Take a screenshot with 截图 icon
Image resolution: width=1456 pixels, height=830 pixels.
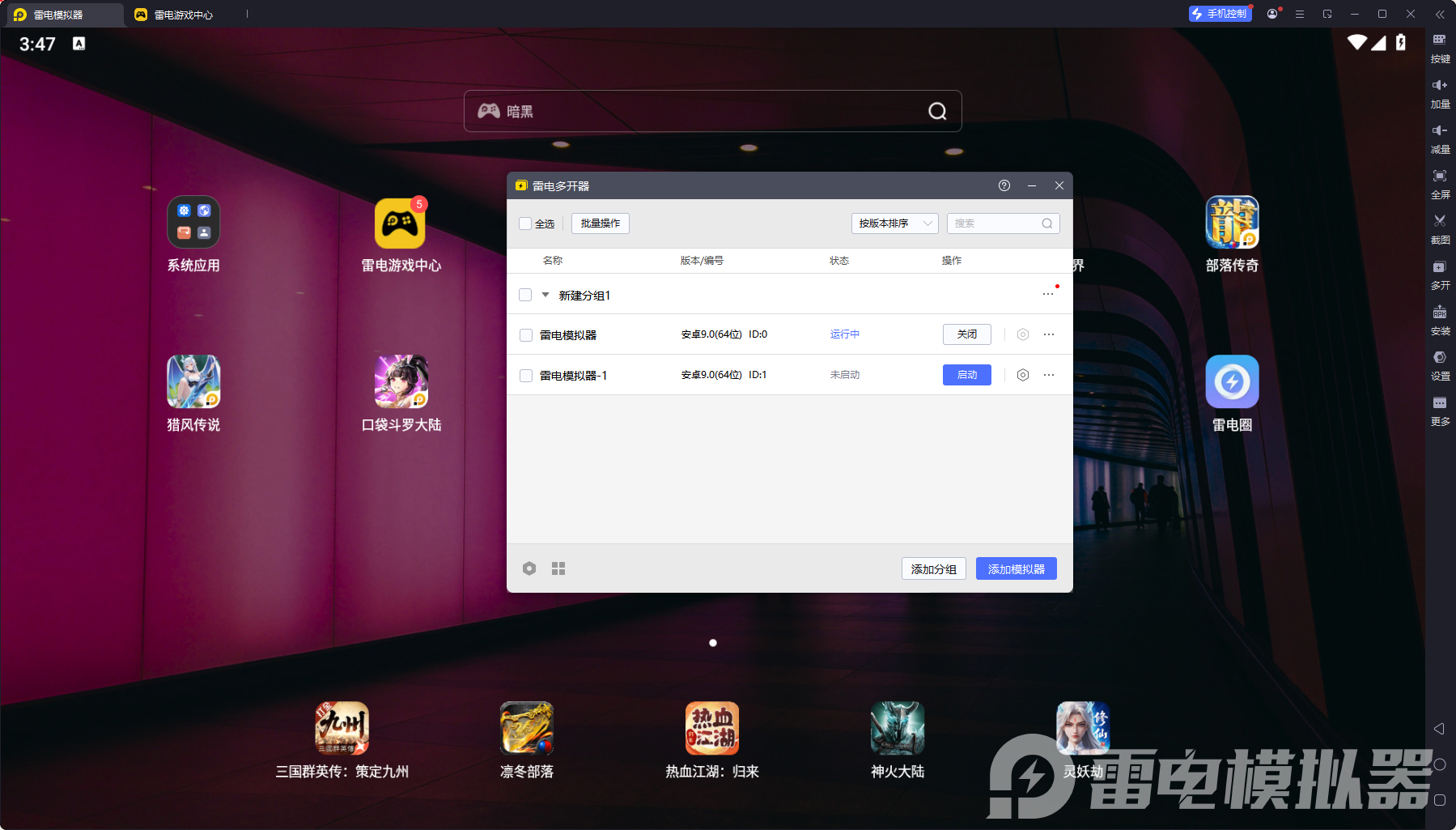tap(1440, 229)
